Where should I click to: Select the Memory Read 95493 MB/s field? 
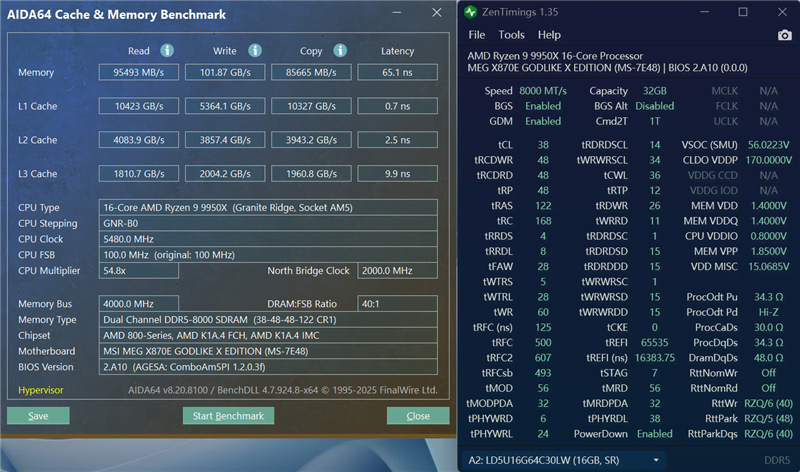[x=138, y=72]
